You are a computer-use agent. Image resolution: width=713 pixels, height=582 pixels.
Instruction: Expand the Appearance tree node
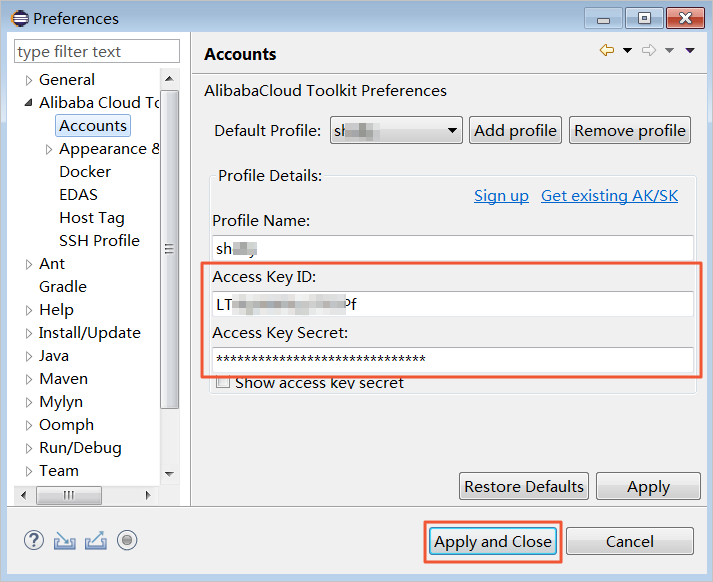49,149
